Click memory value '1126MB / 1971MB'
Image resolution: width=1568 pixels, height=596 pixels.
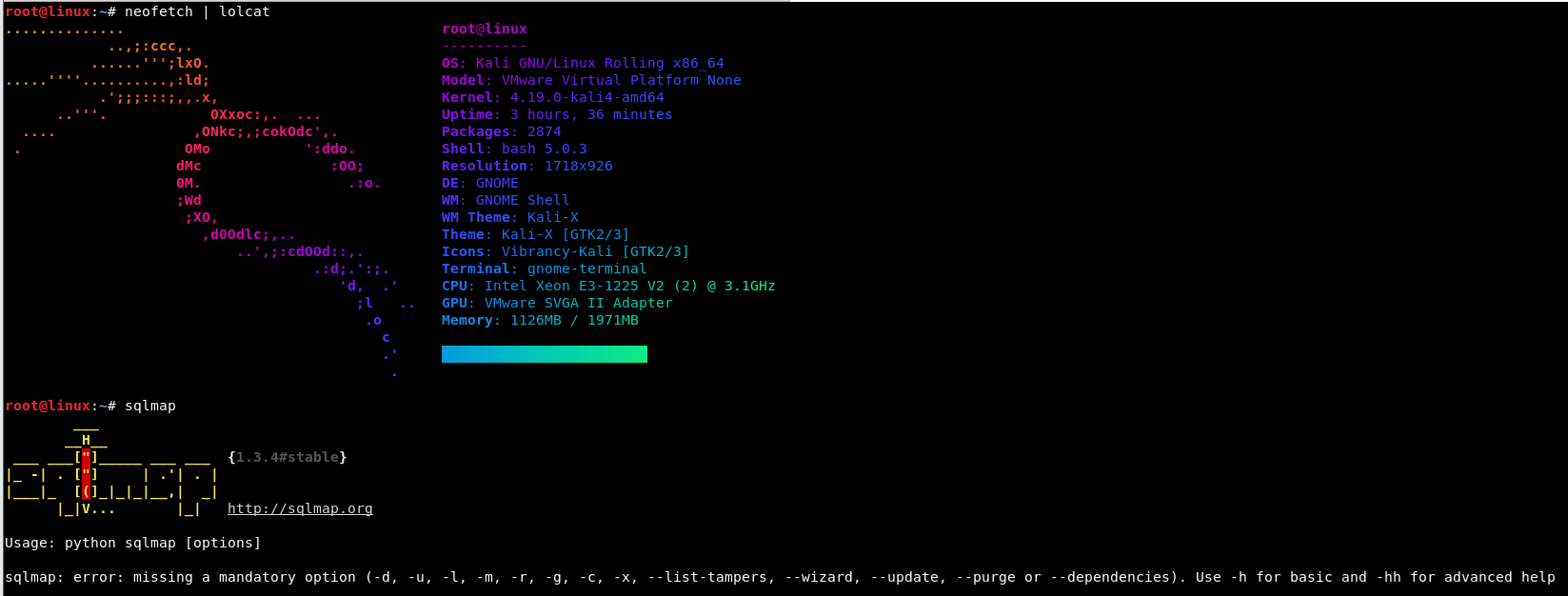point(574,320)
